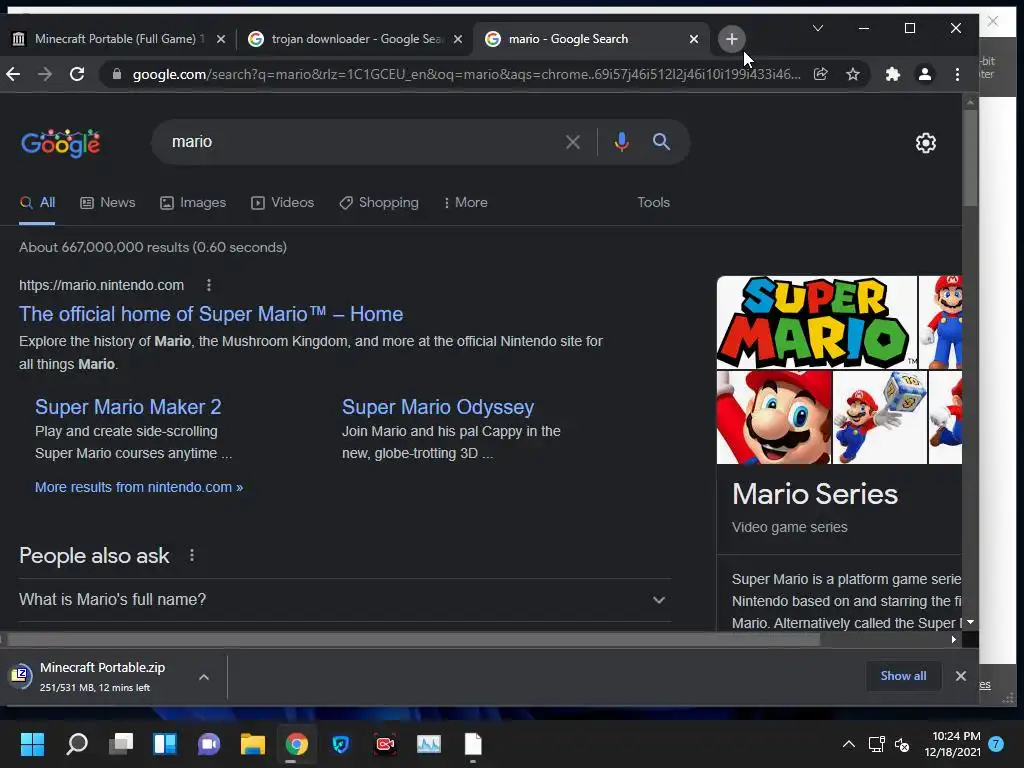Clear the search box text
Image resolution: width=1024 pixels, height=768 pixels.
click(x=573, y=142)
